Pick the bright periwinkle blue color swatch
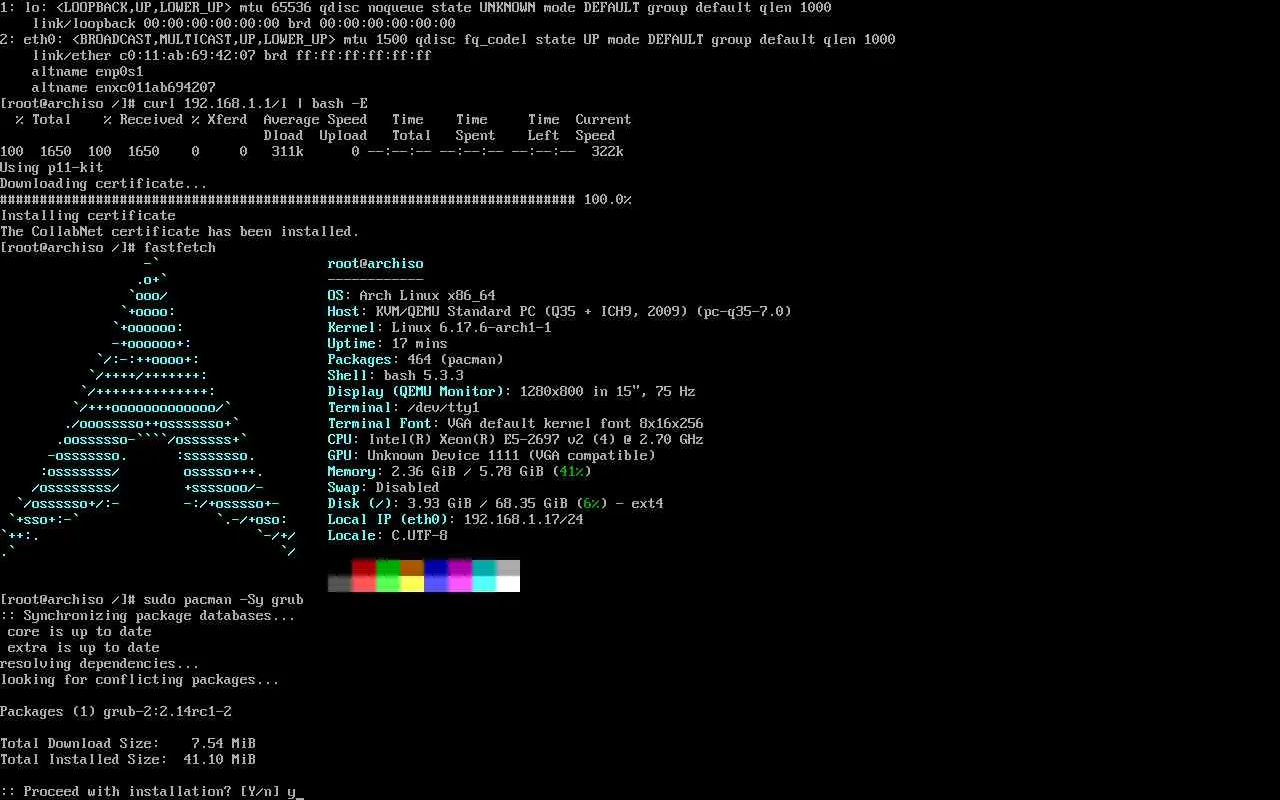 436,584
